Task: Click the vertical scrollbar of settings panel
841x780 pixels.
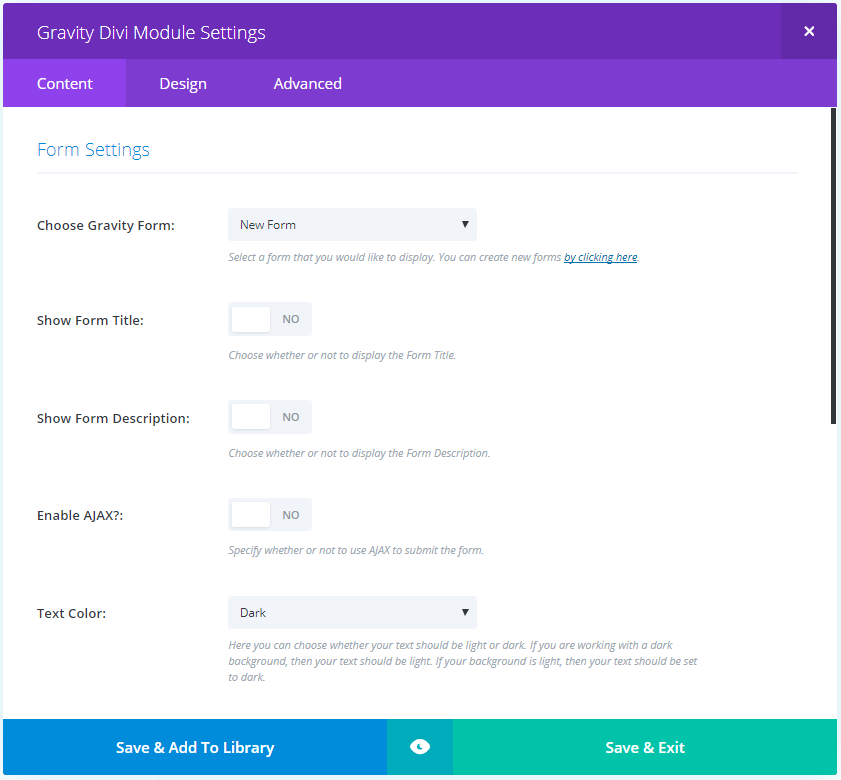Action: 834,266
